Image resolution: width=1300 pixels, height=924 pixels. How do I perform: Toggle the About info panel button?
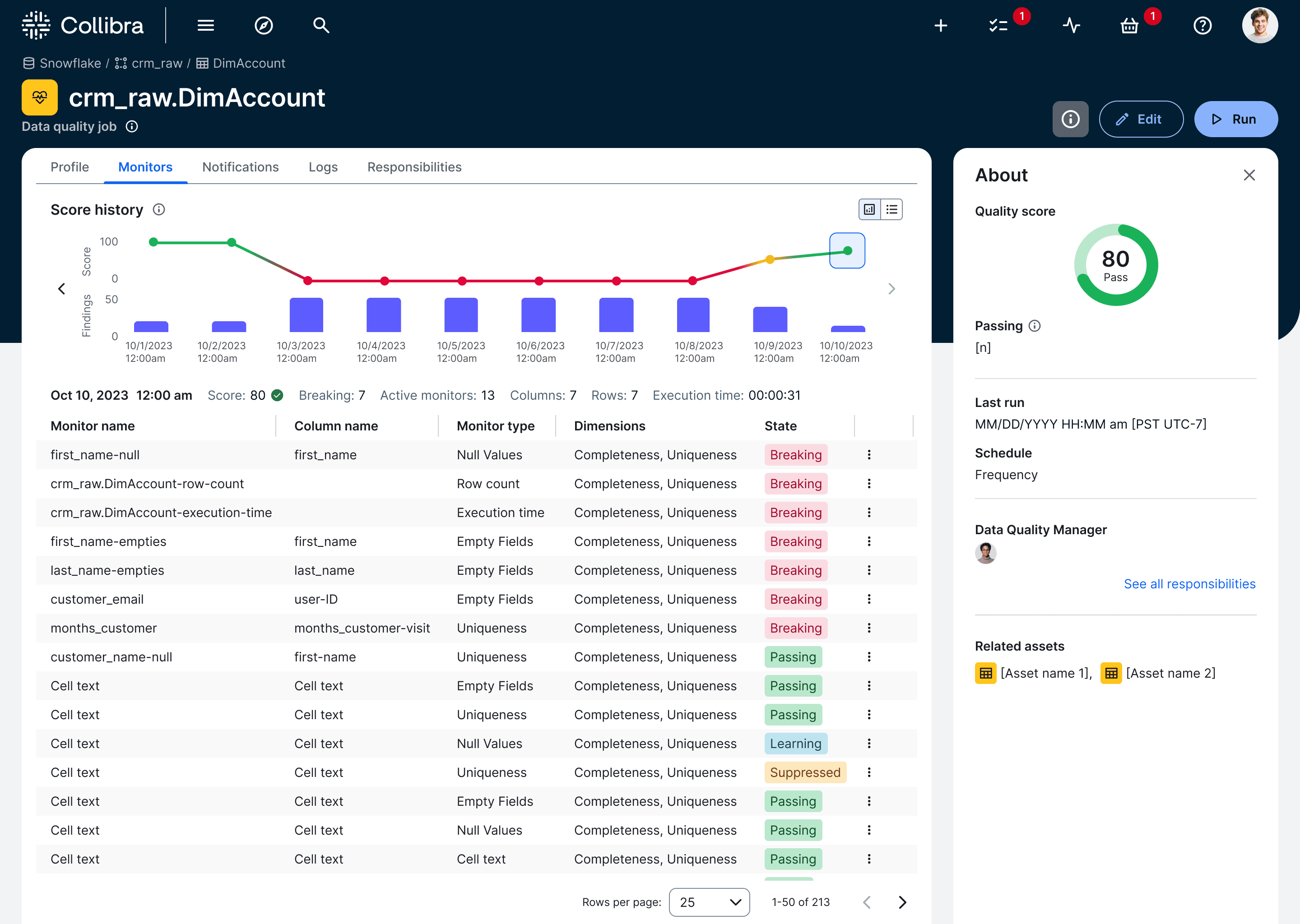(x=1070, y=119)
